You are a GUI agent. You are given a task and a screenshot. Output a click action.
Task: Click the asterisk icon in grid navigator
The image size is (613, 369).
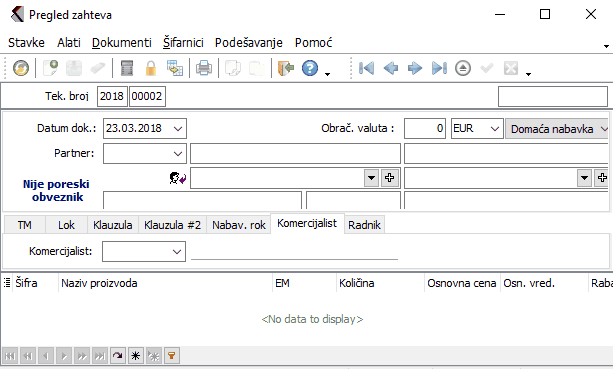click(136, 356)
